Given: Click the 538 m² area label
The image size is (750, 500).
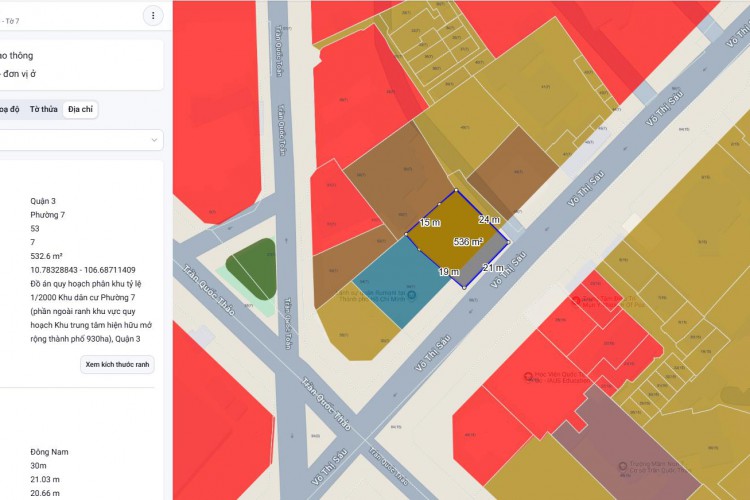Looking at the screenshot, I should click(467, 242).
